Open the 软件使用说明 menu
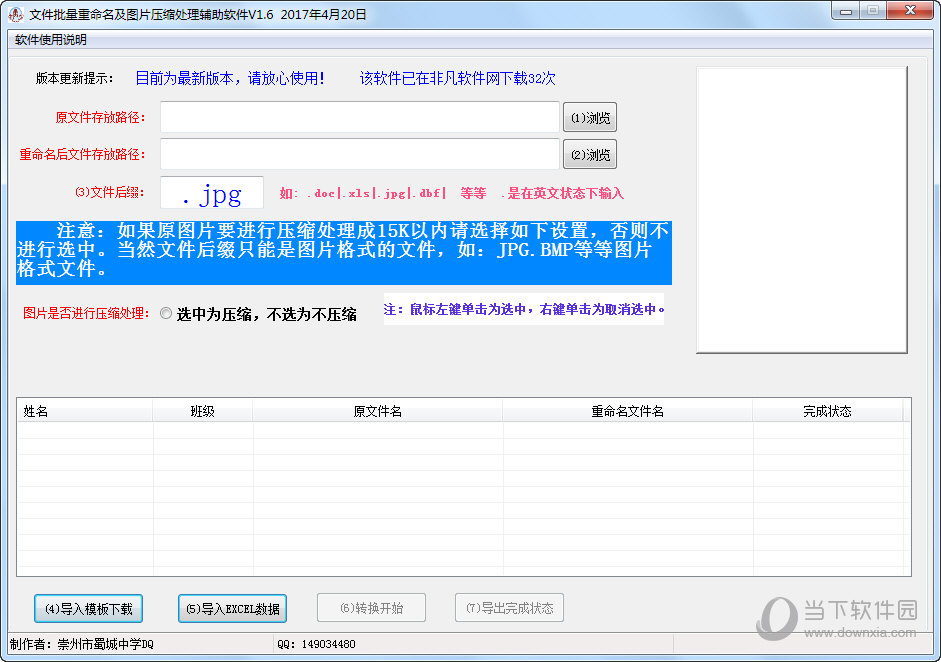This screenshot has height=662, width=941. [51, 40]
